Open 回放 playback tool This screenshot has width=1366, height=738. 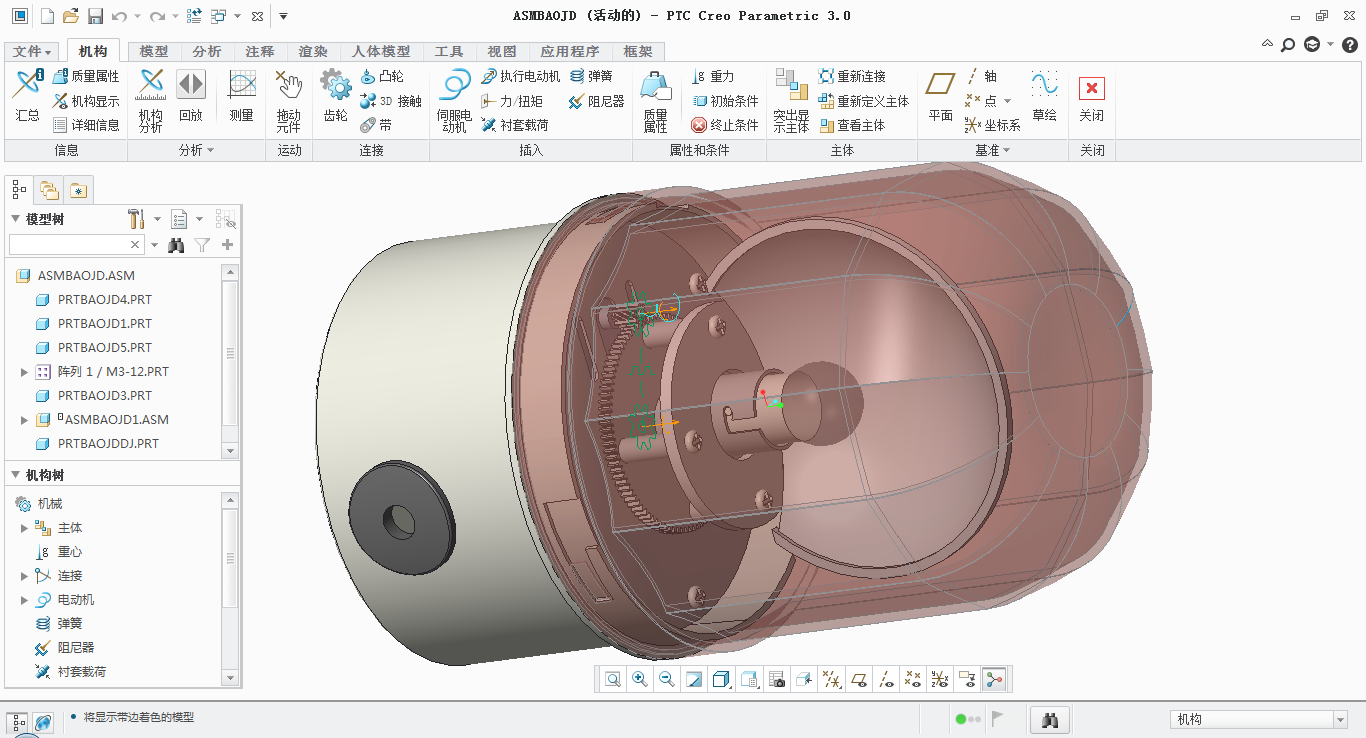click(190, 99)
